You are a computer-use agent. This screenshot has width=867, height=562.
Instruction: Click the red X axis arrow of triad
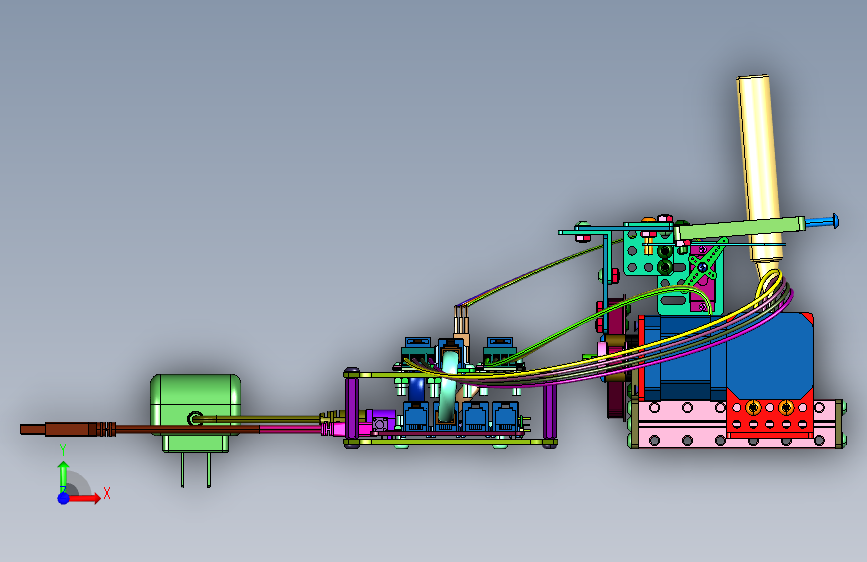tap(86, 498)
